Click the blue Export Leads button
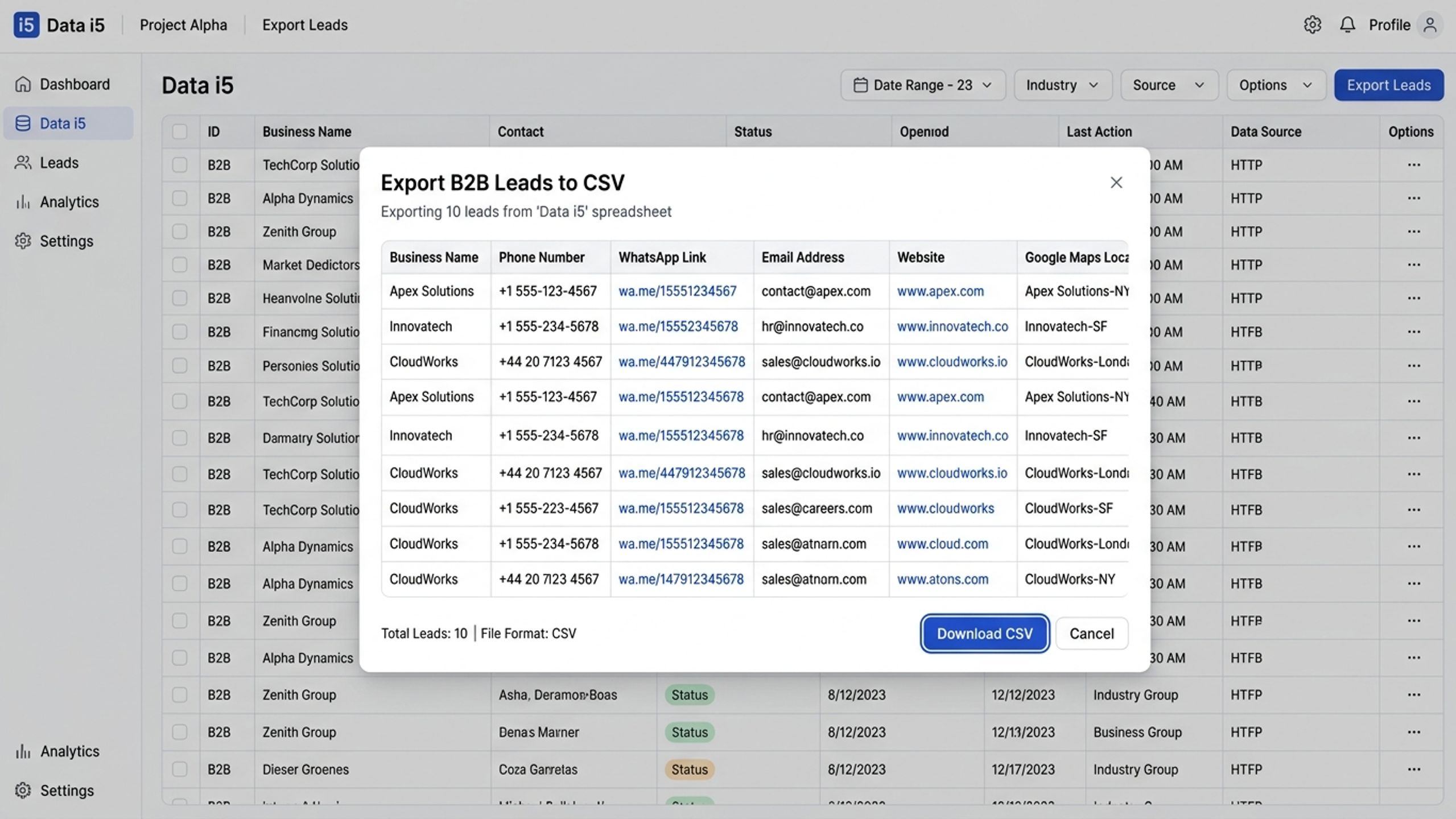 coord(1388,85)
